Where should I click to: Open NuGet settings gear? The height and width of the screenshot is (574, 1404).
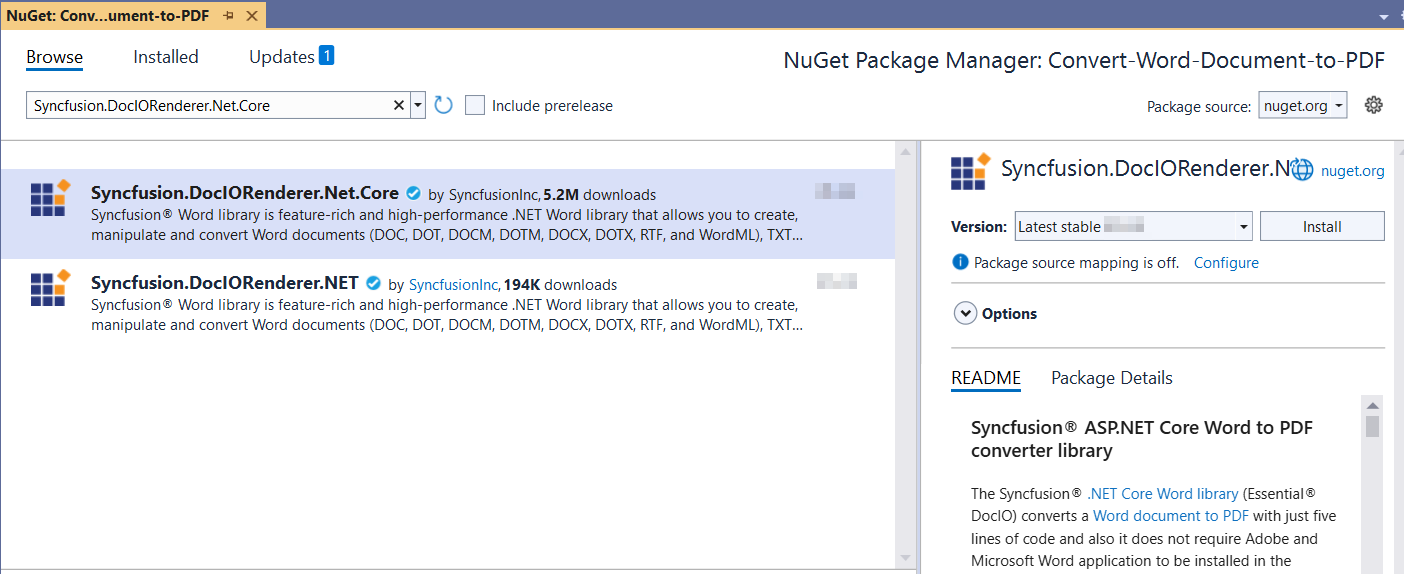[x=1374, y=105]
